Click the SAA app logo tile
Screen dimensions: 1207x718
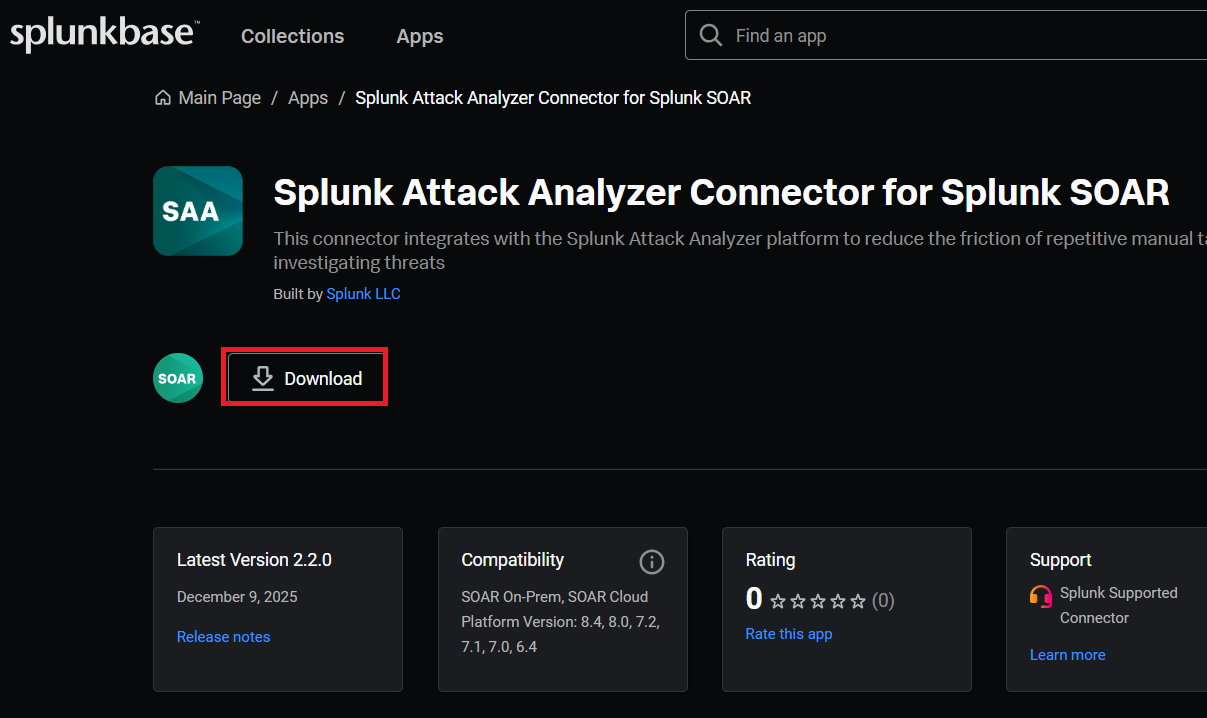point(198,211)
